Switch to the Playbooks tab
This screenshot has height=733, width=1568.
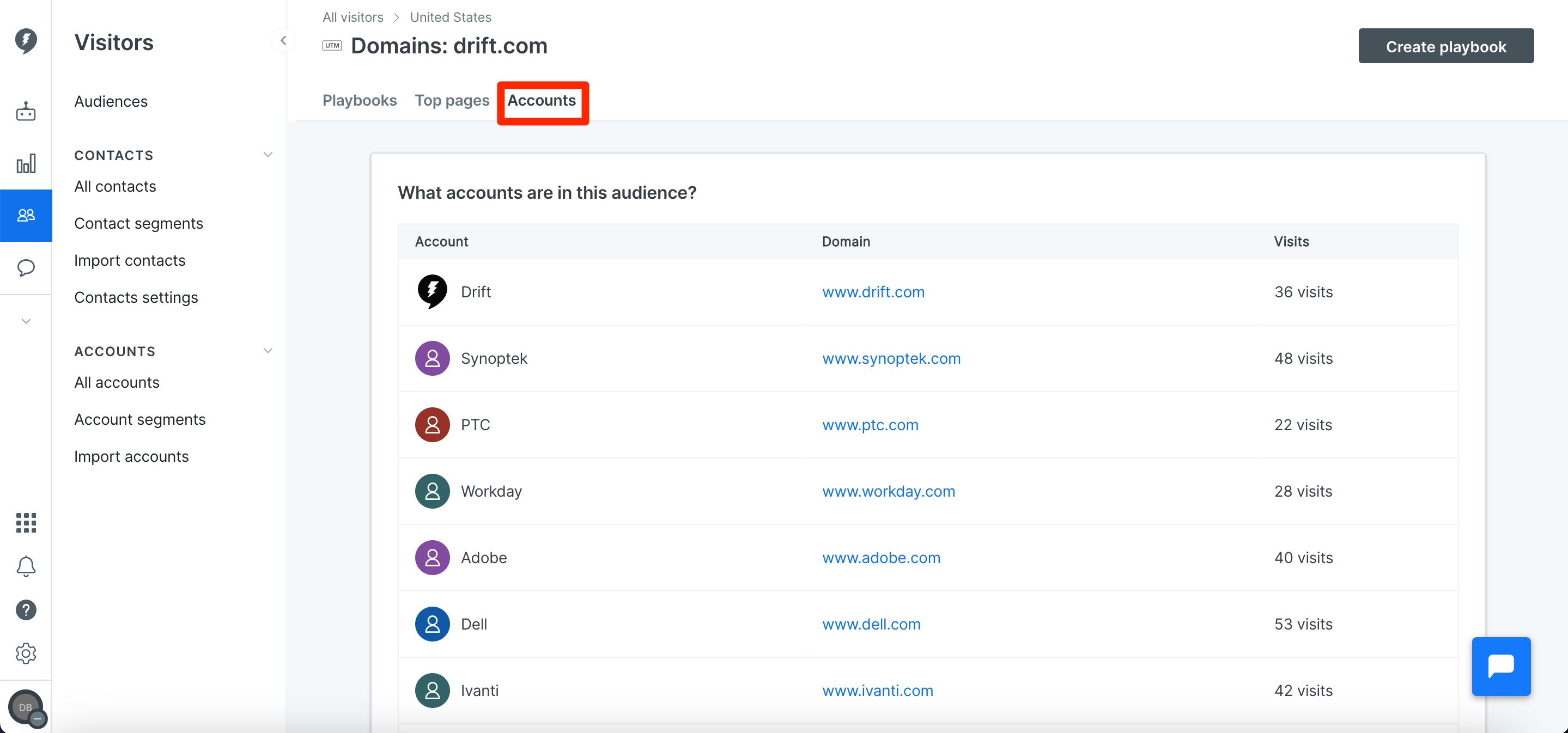(x=359, y=100)
